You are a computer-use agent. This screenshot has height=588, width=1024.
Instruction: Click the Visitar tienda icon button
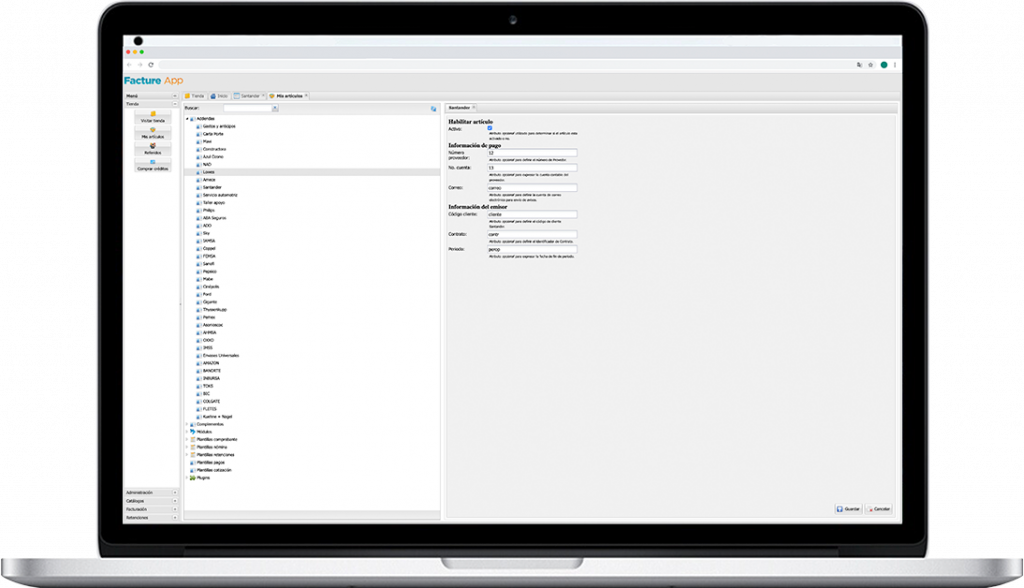point(153,114)
